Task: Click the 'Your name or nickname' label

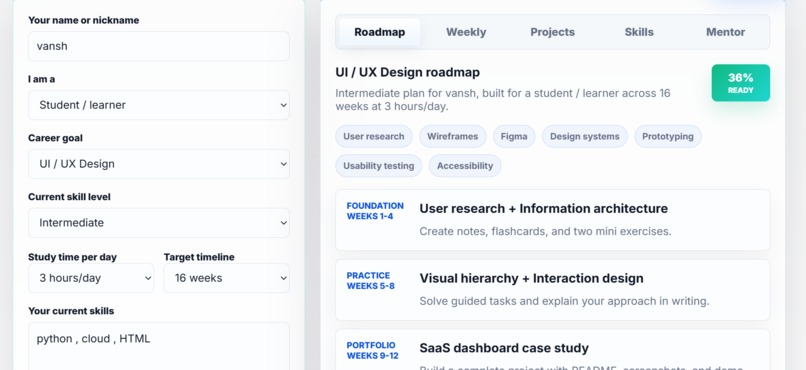Action: pyautogui.click(x=83, y=20)
